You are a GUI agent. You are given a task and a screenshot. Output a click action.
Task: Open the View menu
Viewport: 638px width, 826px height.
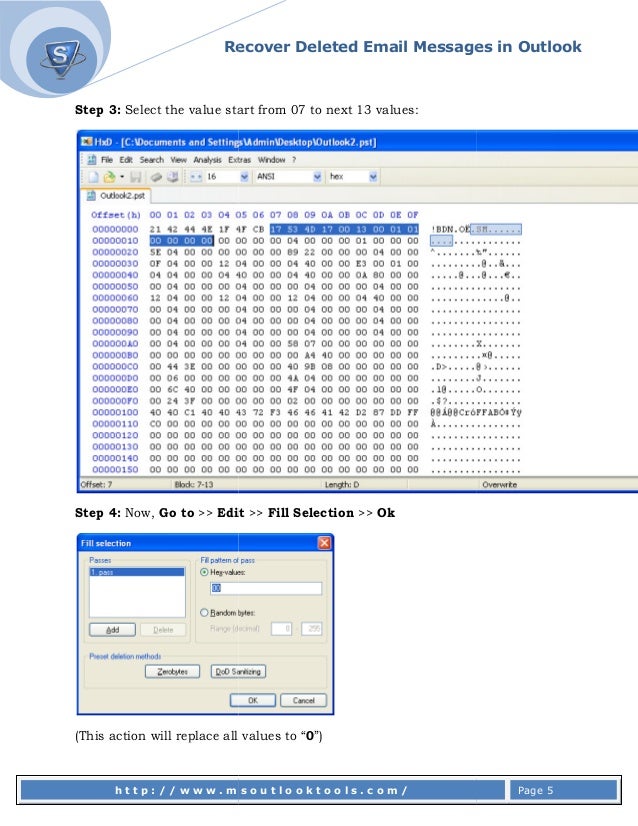[179, 160]
